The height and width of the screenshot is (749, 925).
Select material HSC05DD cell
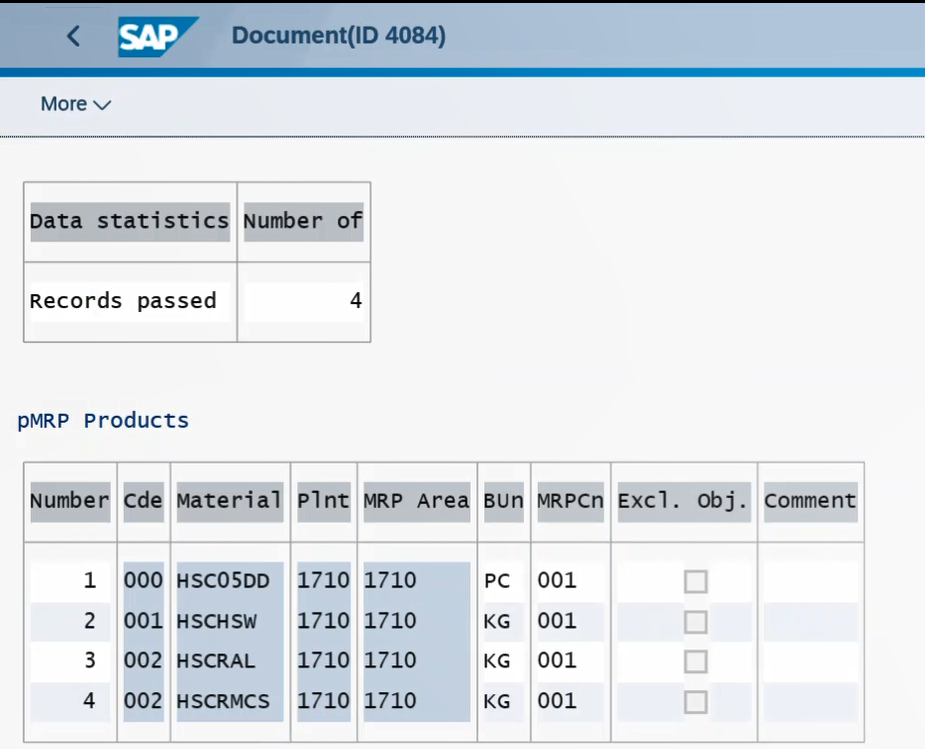click(x=229, y=581)
